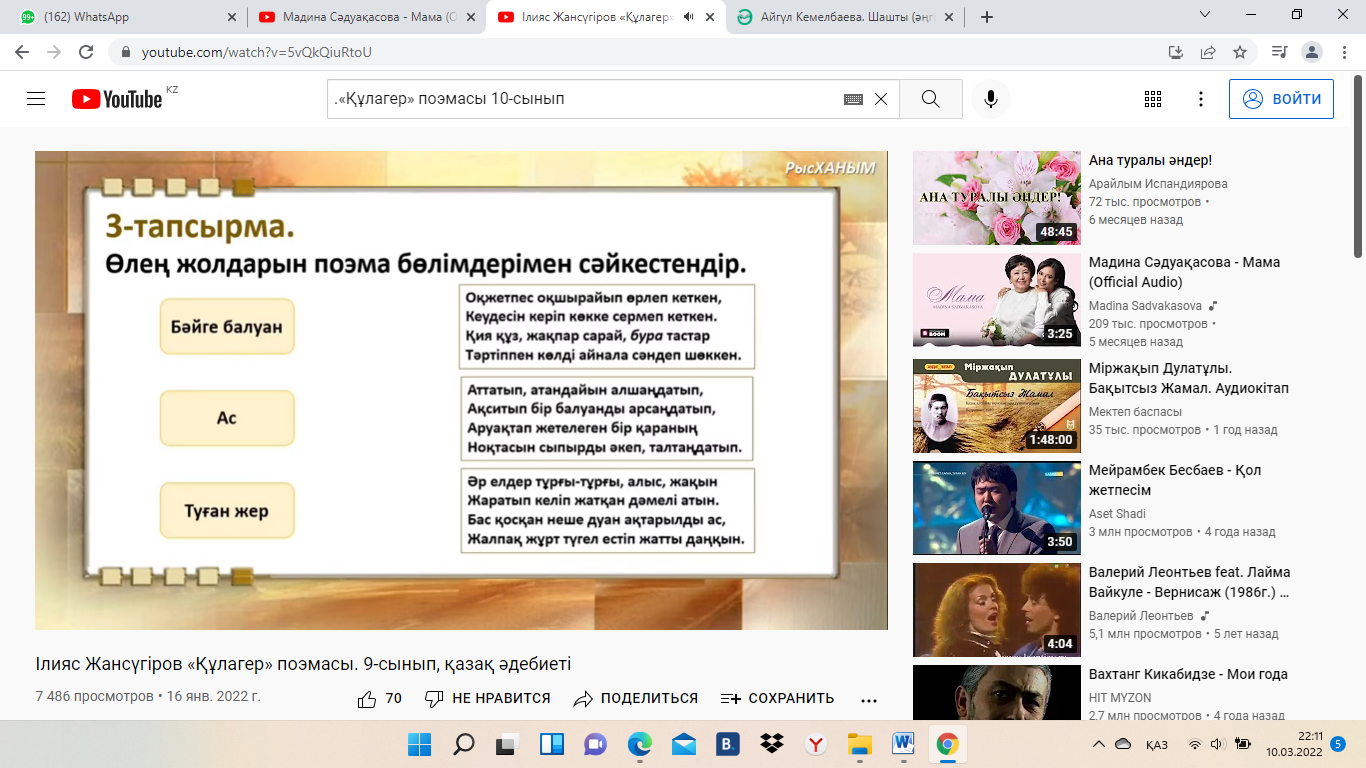Open File Explorer from the taskbar
Screen dimensions: 1366x768
click(x=860, y=744)
